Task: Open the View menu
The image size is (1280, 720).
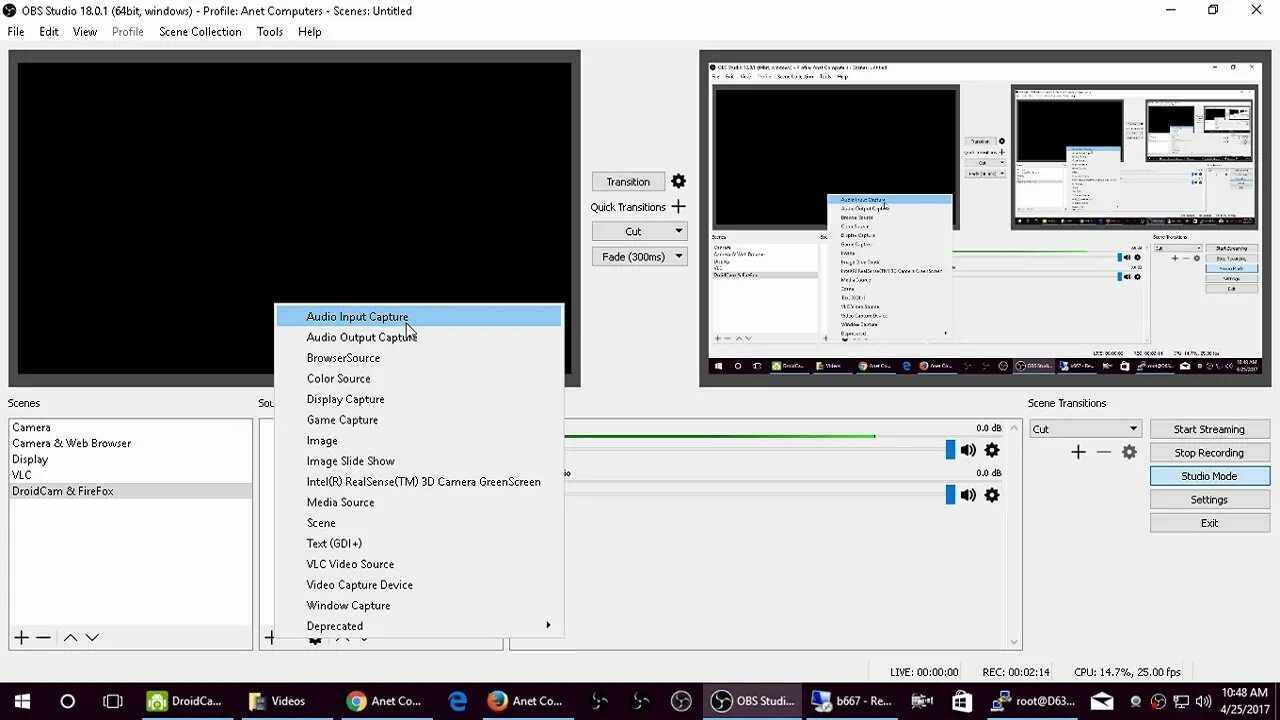Action: click(x=85, y=32)
